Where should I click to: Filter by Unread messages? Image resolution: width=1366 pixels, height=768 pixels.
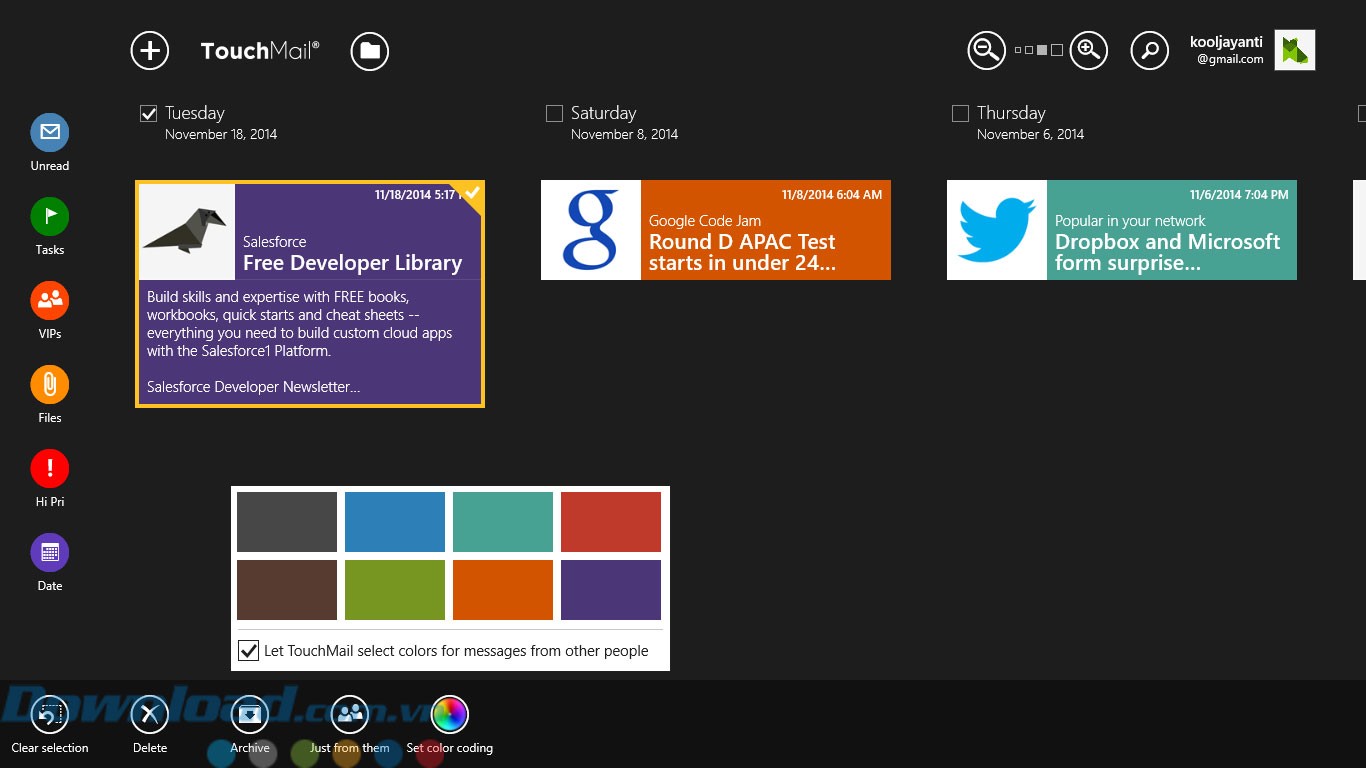coord(50,133)
